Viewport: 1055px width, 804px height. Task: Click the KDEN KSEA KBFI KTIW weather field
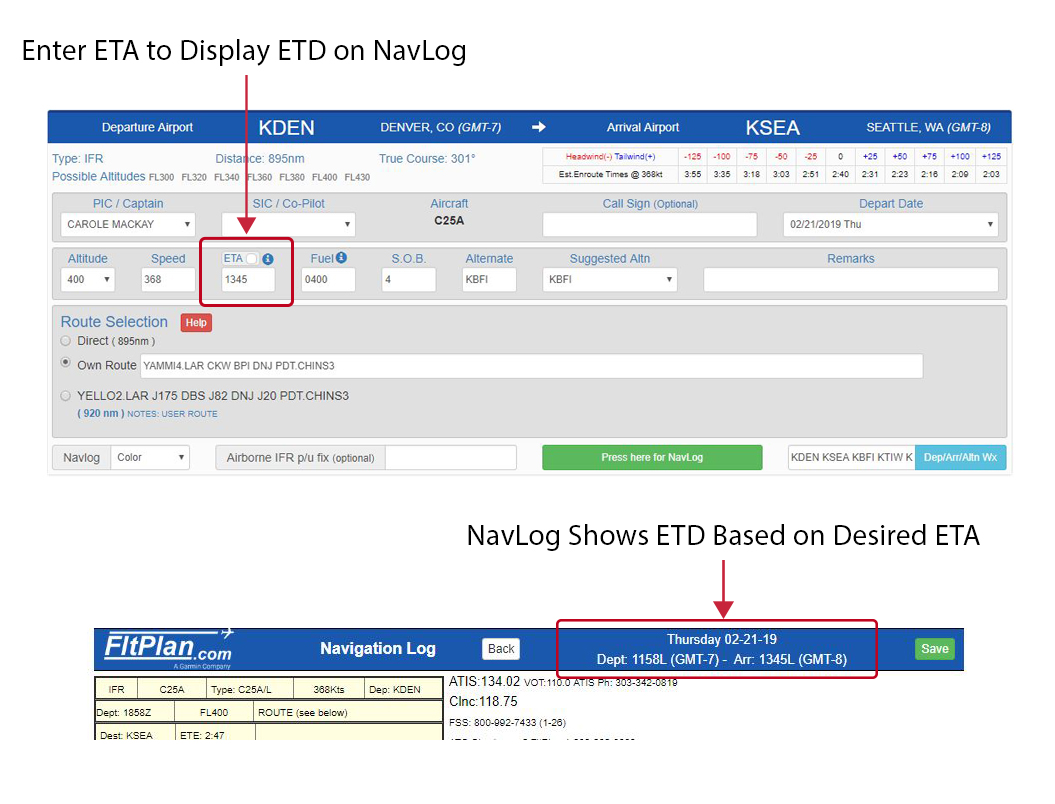pos(851,458)
